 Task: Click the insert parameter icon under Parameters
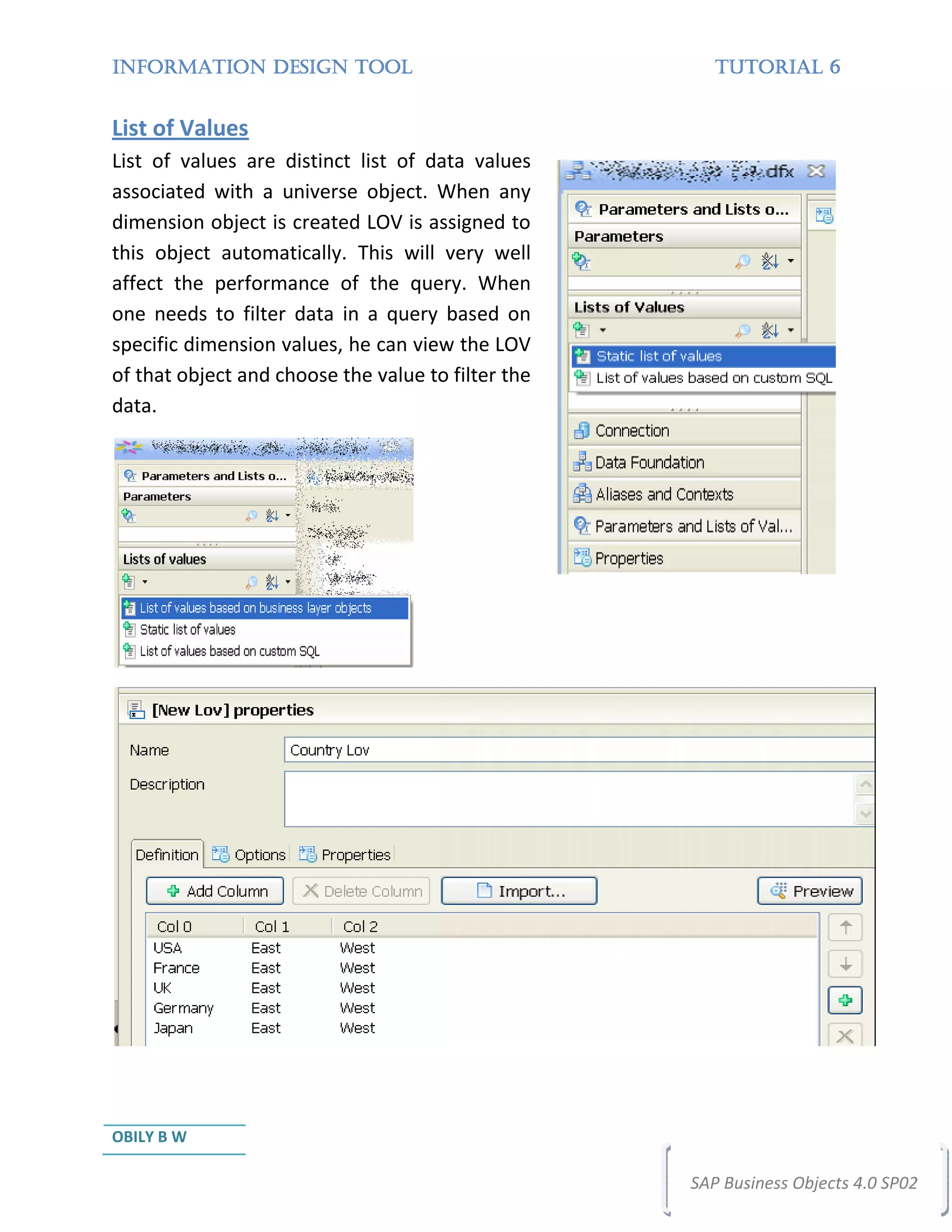(581, 261)
